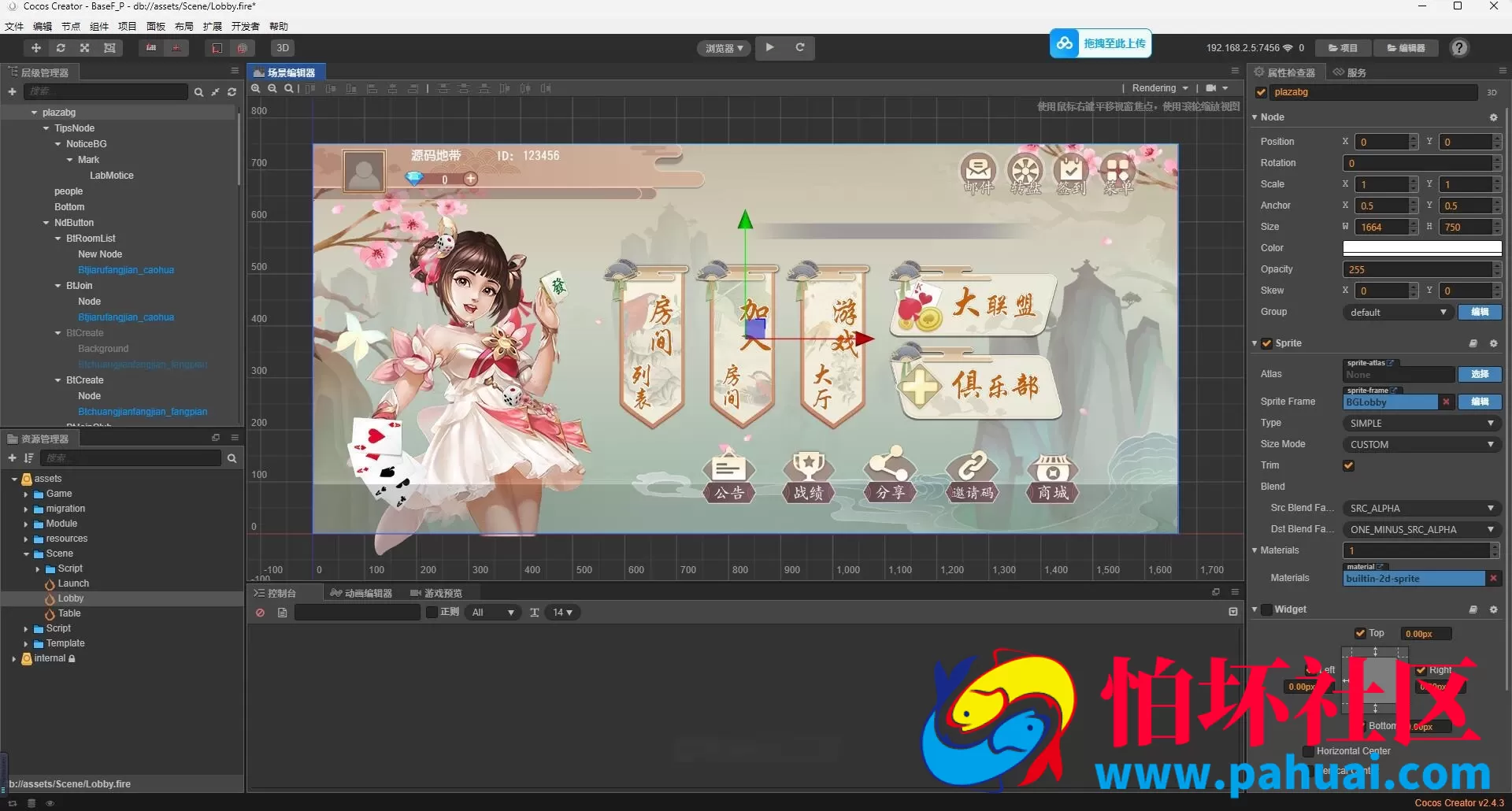Image resolution: width=1512 pixels, height=811 pixels.
Task: Toggle the console regex 正则 checkbox
Action: coord(432,612)
